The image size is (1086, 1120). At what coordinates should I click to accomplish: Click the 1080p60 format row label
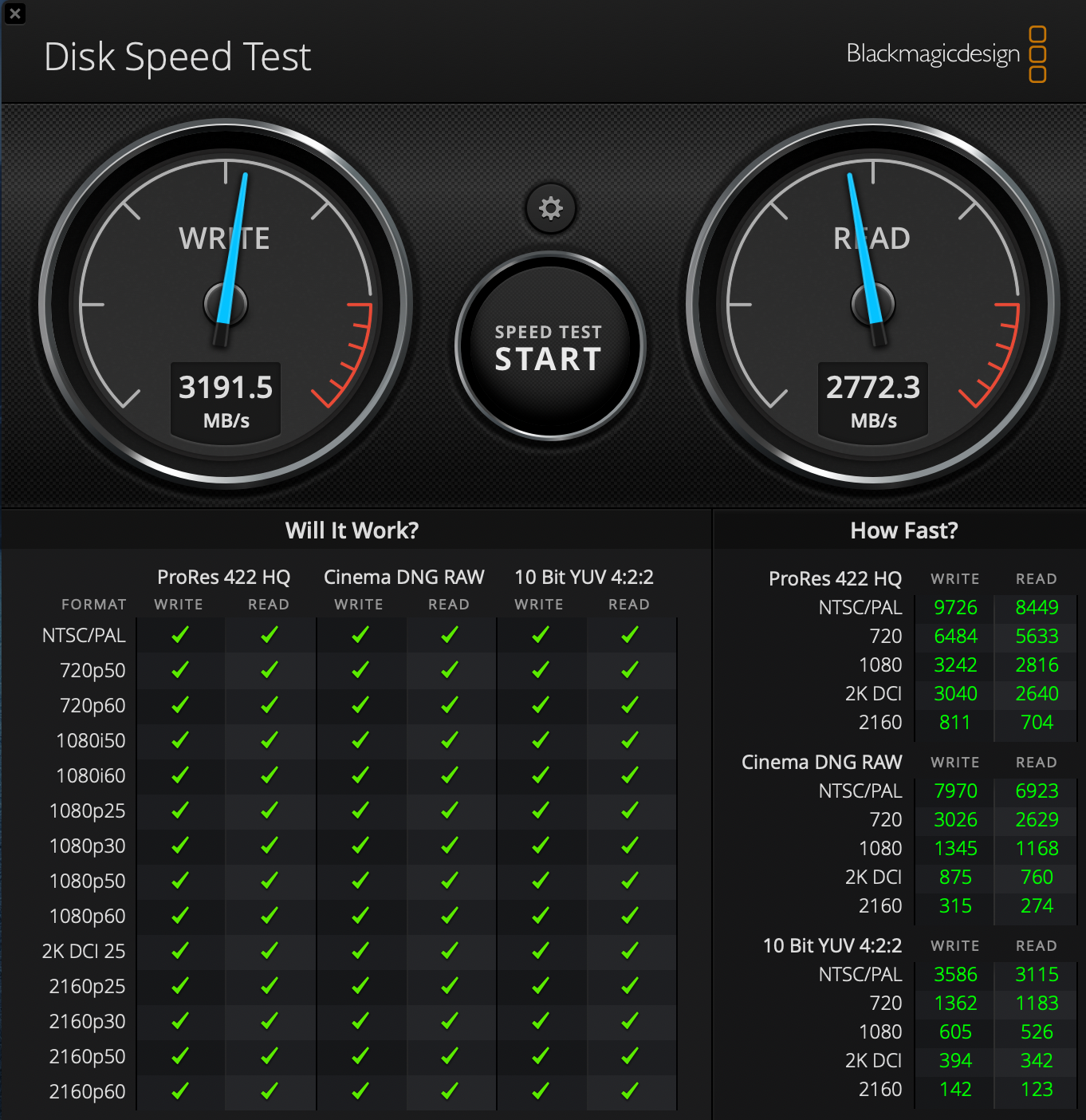[x=88, y=916]
